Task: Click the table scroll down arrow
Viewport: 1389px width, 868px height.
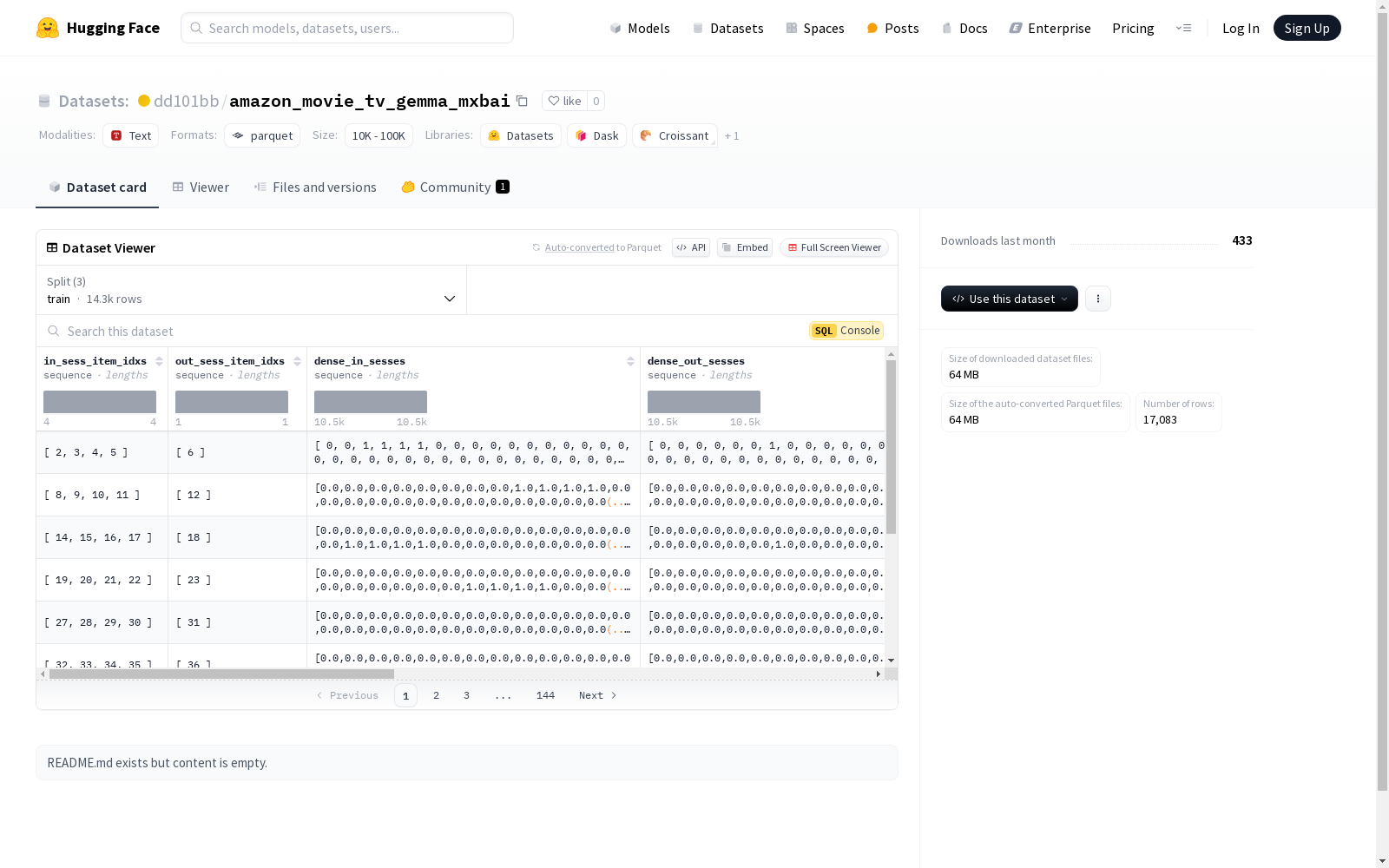Action: point(891,661)
